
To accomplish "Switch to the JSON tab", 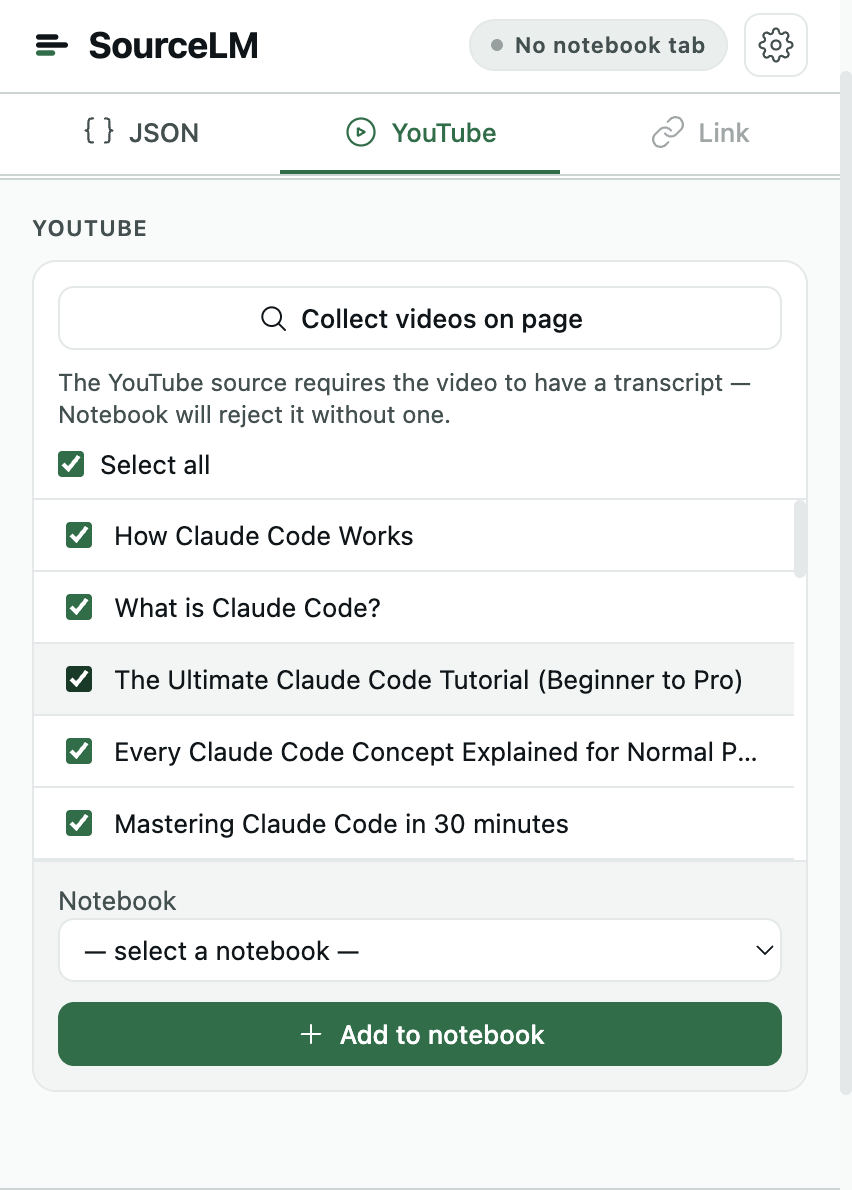I will (140, 133).
